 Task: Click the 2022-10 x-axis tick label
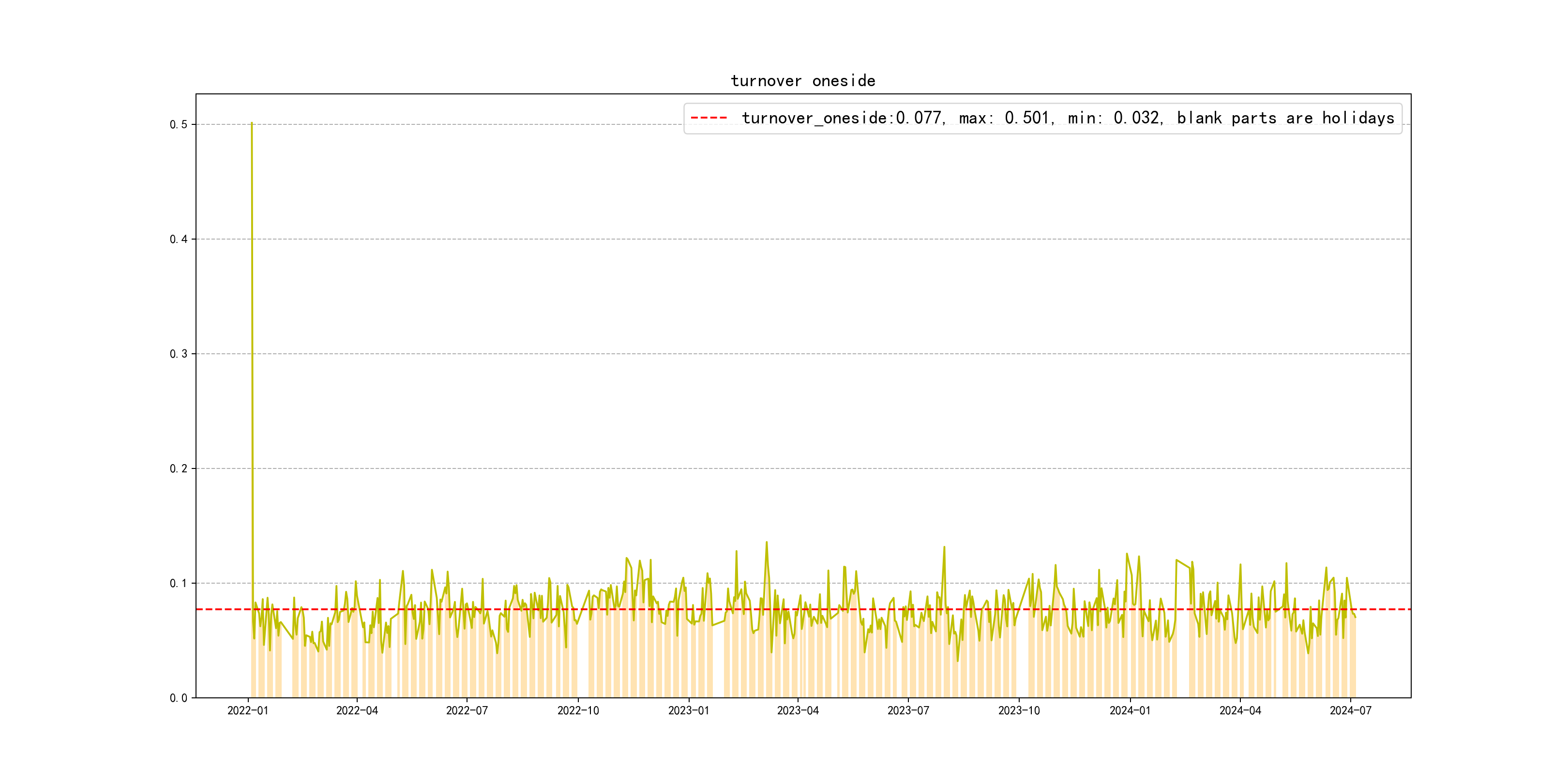pos(578,710)
